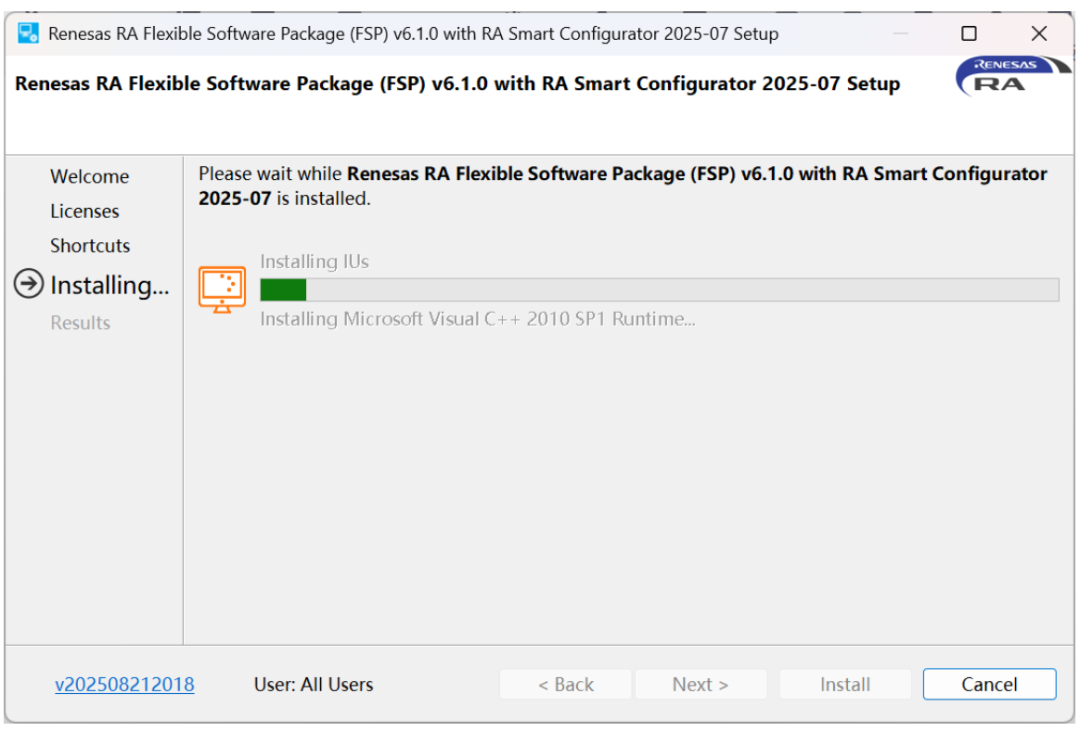Click the < Back button
The image size is (1080, 732).
[565, 685]
